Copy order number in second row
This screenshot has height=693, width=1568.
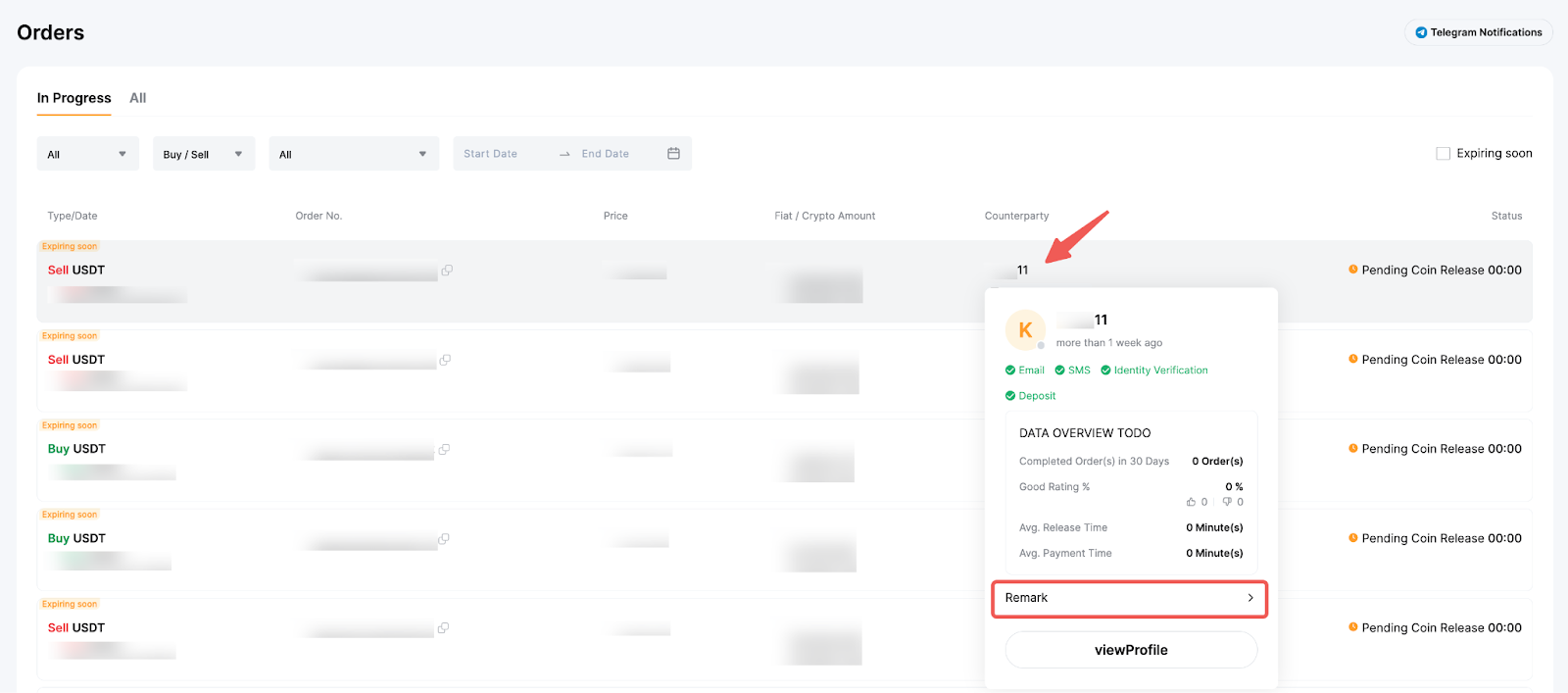tap(445, 360)
